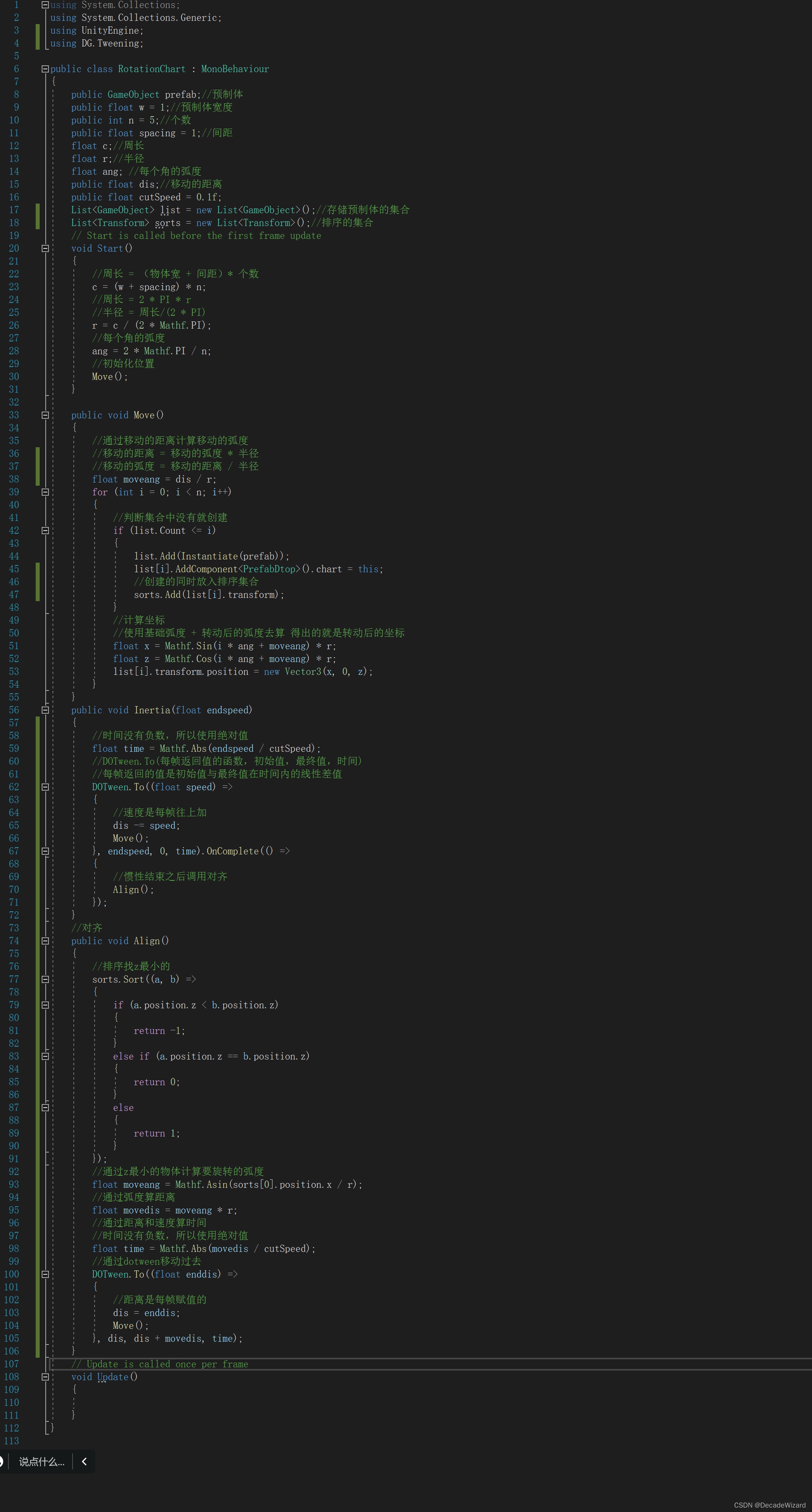Collapse the Move() method fold box
Viewport: 812px width, 1512px height.
[x=45, y=415]
